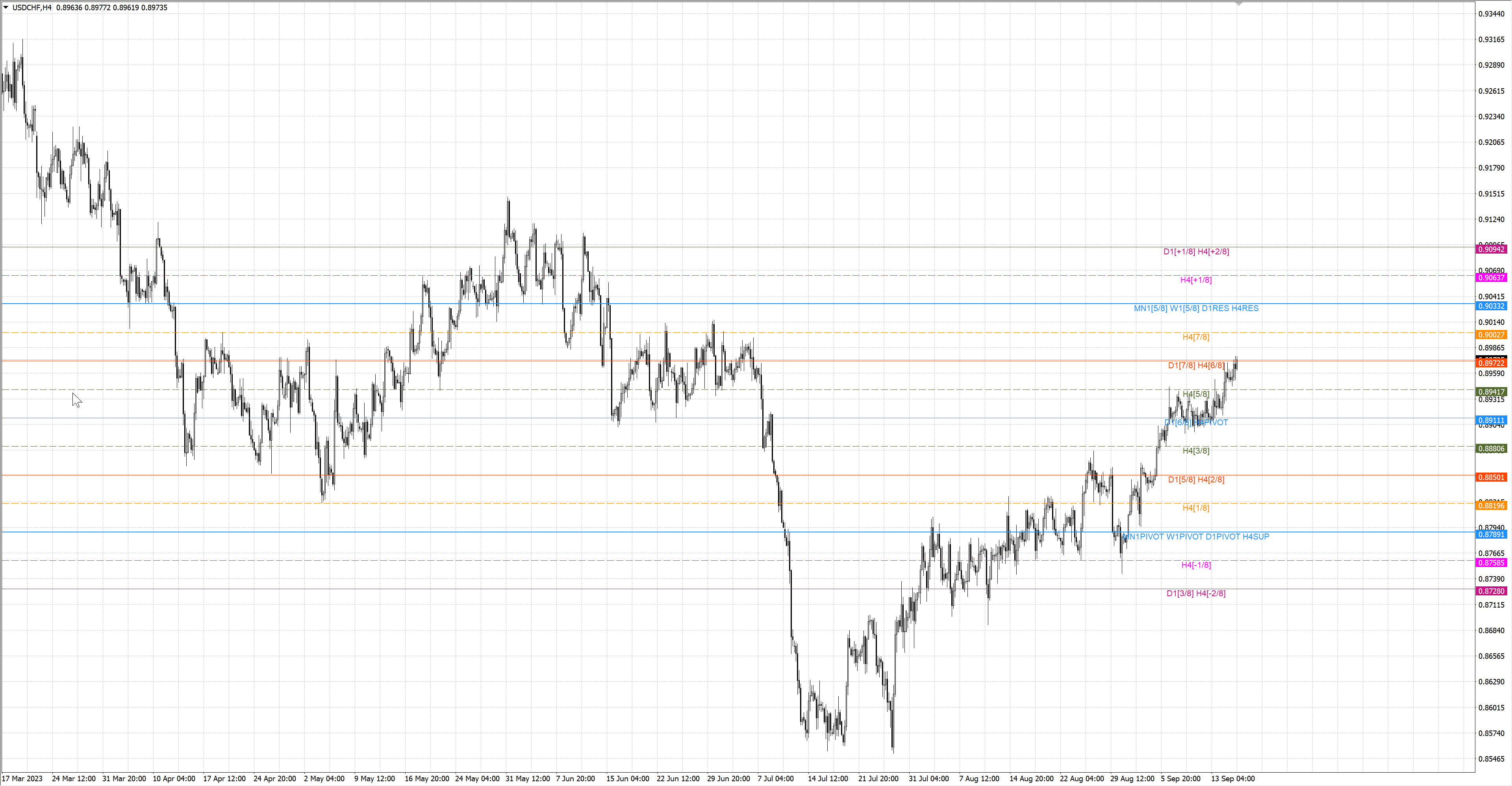Image resolution: width=1512 pixels, height=786 pixels.
Task: Click the dropdown triangle beside USDCHF,H4 title
Action: (x=6, y=7)
